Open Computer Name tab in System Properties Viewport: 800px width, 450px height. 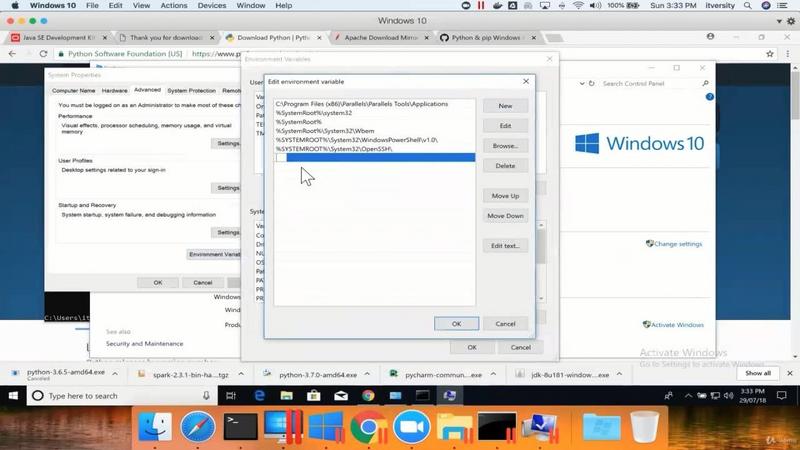tap(73, 90)
